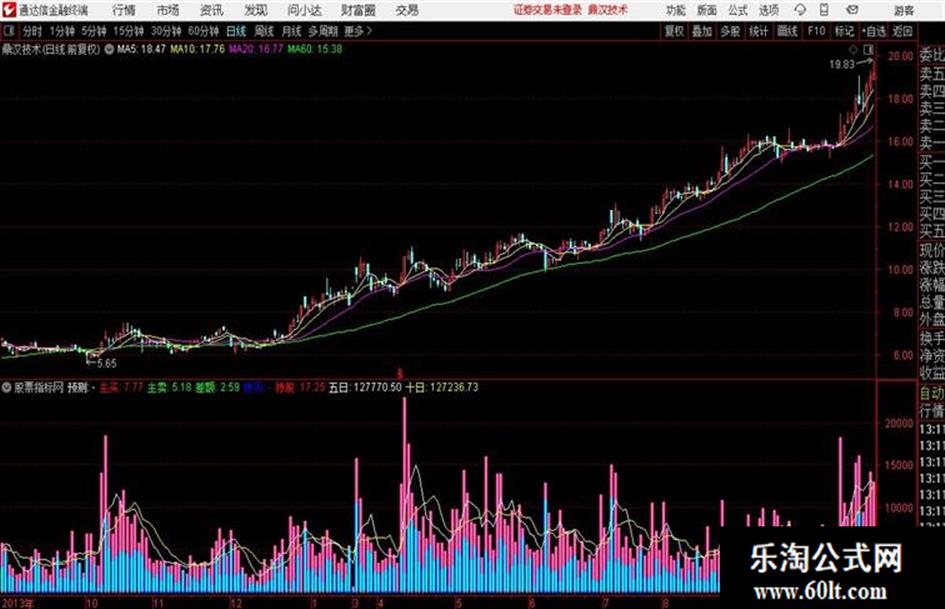Click MA20: 16.77 indicator value
This screenshot has height=609, width=945.
256,49
